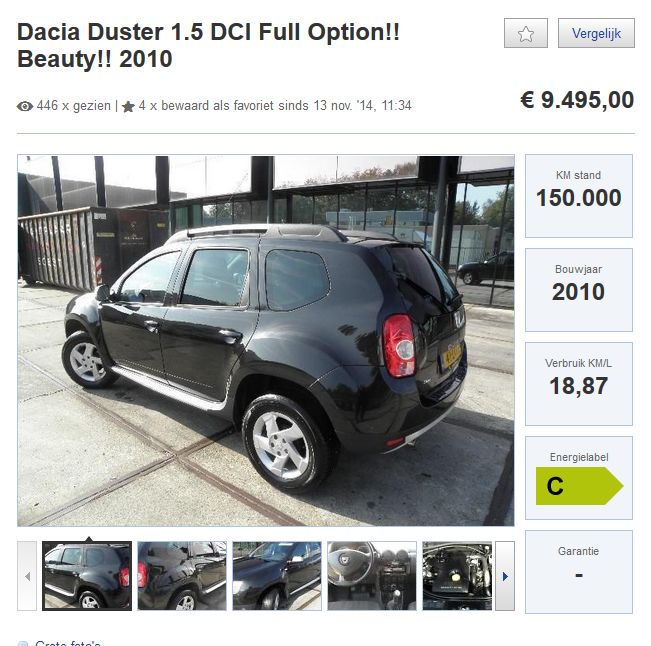The height and width of the screenshot is (646, 651).
Task: Click the dark star saved-favorites icon
Action: (x=128, y=106)
